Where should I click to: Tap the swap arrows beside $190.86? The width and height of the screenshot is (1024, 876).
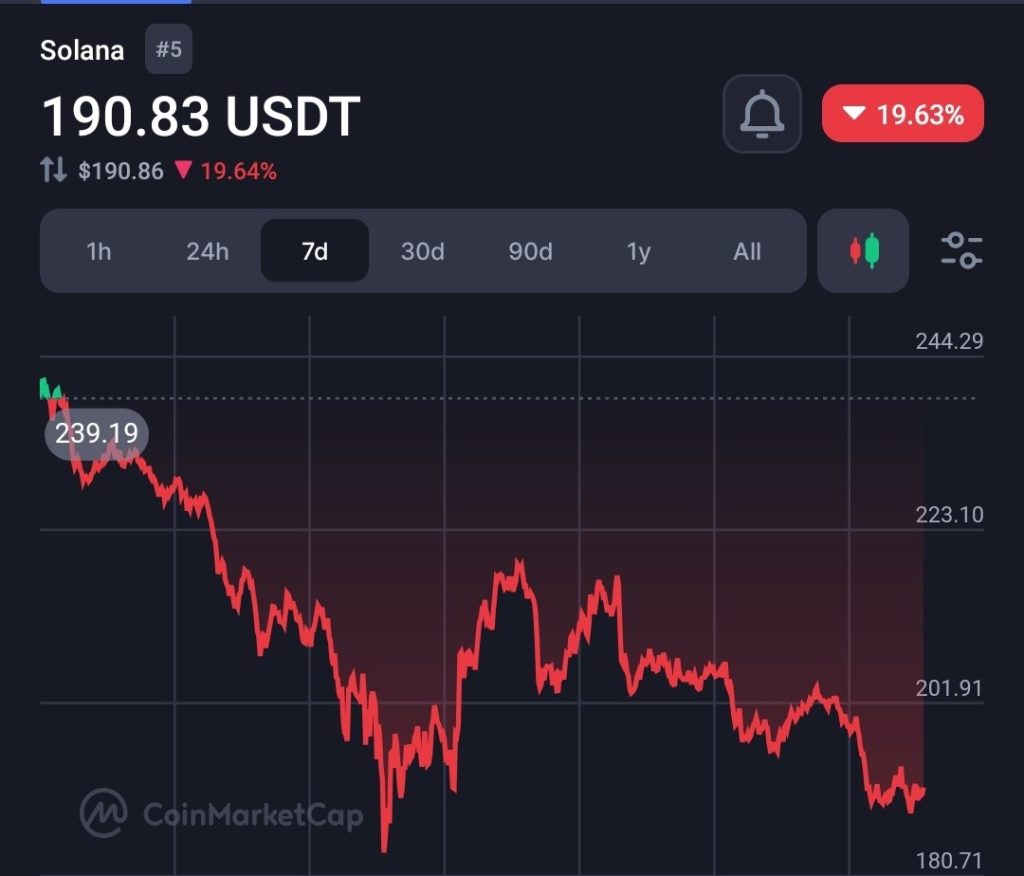pos(54,171)
